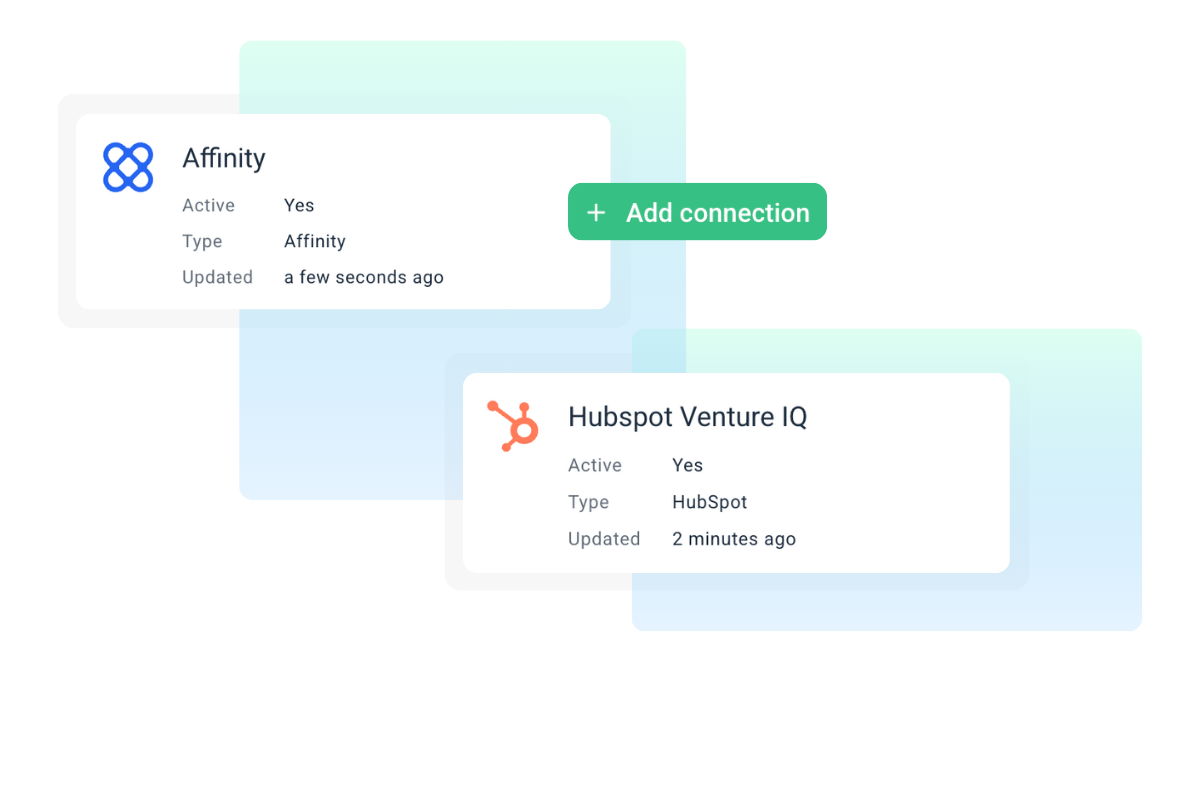The width and height of the screenshot is (1200, 800).
Task: Click the Type label in Affinity card
Action: click(202, 241)
